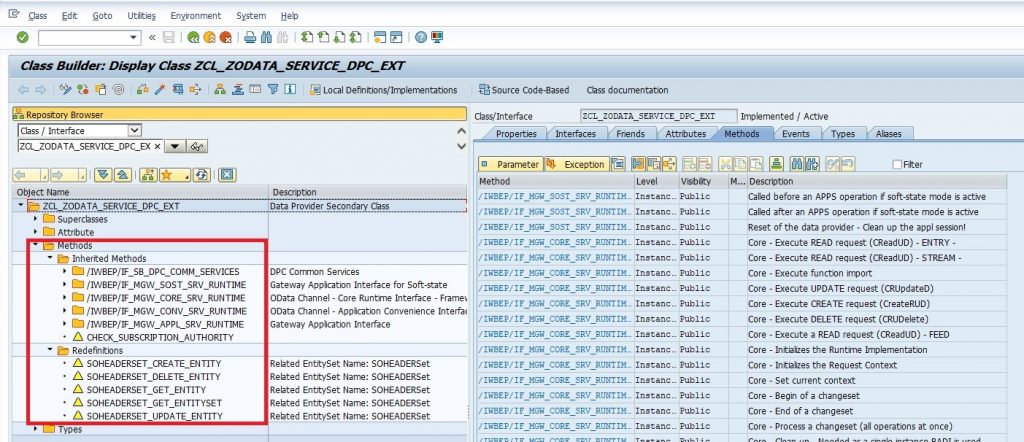Click the Source Code-Based button
Screen dimensions: 1024x442
tap(524, 90)
